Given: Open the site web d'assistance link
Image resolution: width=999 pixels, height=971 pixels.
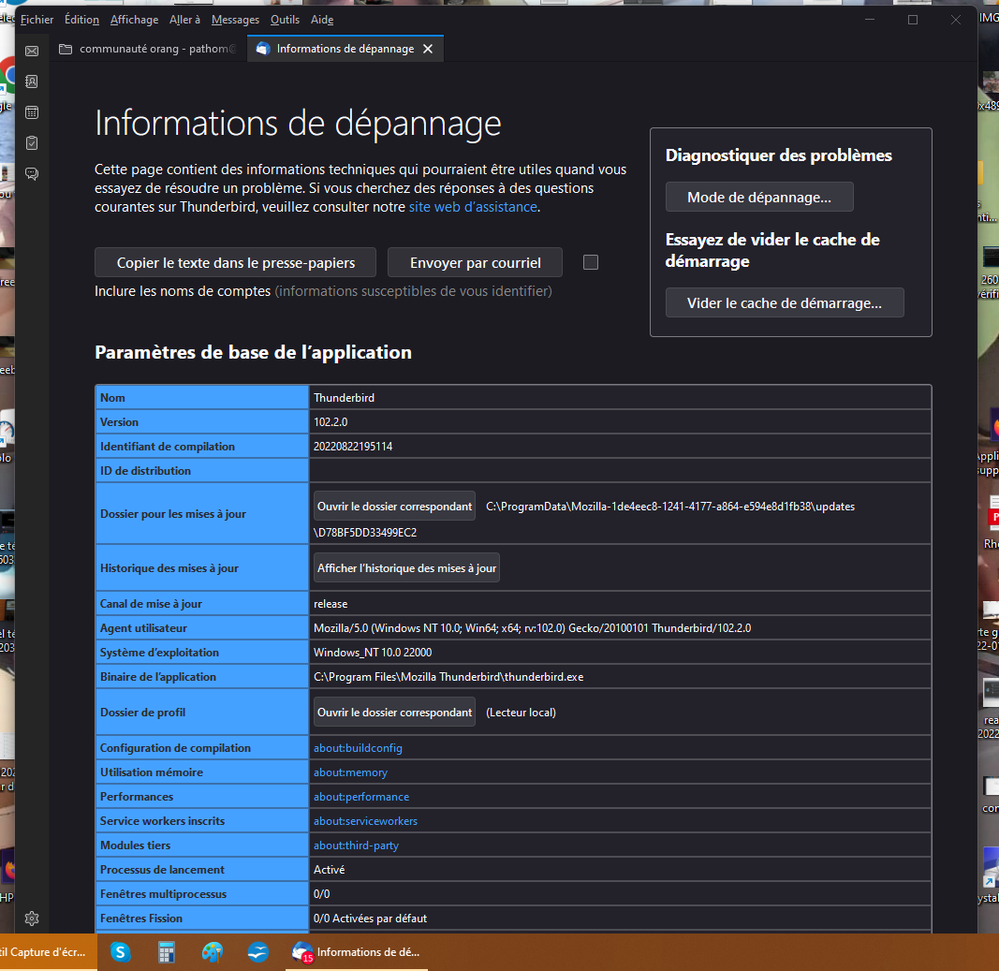Looking at the screenshot, I should click(x=473, y=207).
